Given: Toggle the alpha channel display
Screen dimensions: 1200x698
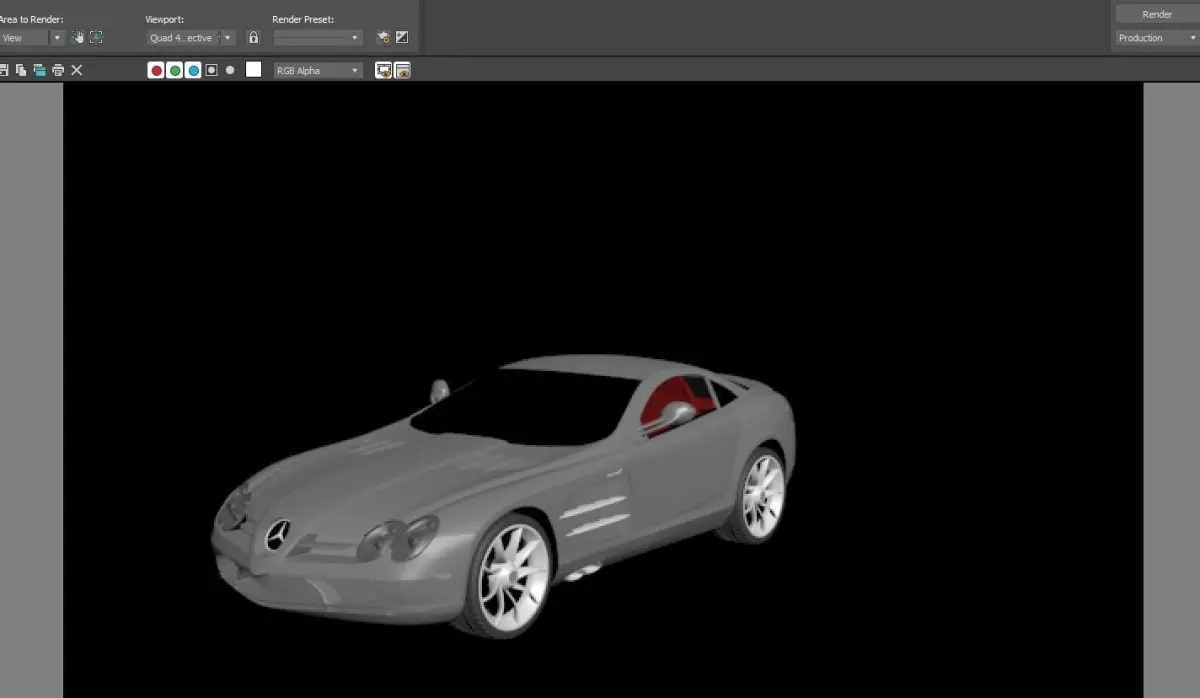Looking at the screenshot, I should 211,70.
